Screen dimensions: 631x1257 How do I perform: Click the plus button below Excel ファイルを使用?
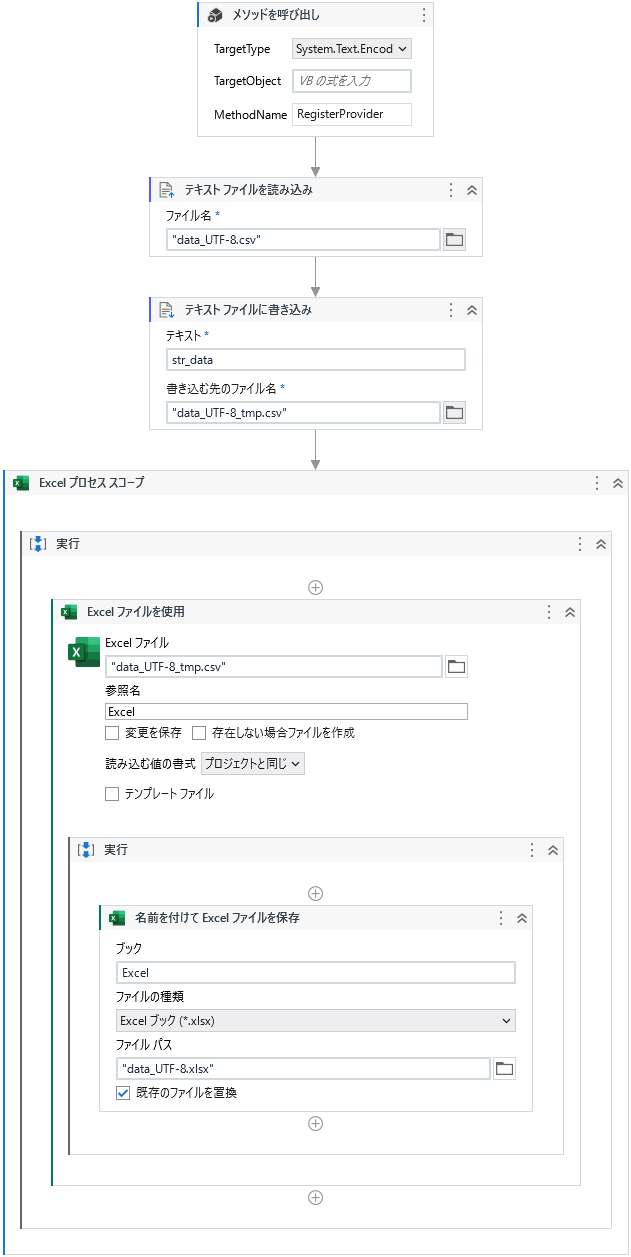click(x=315, y=1197)
